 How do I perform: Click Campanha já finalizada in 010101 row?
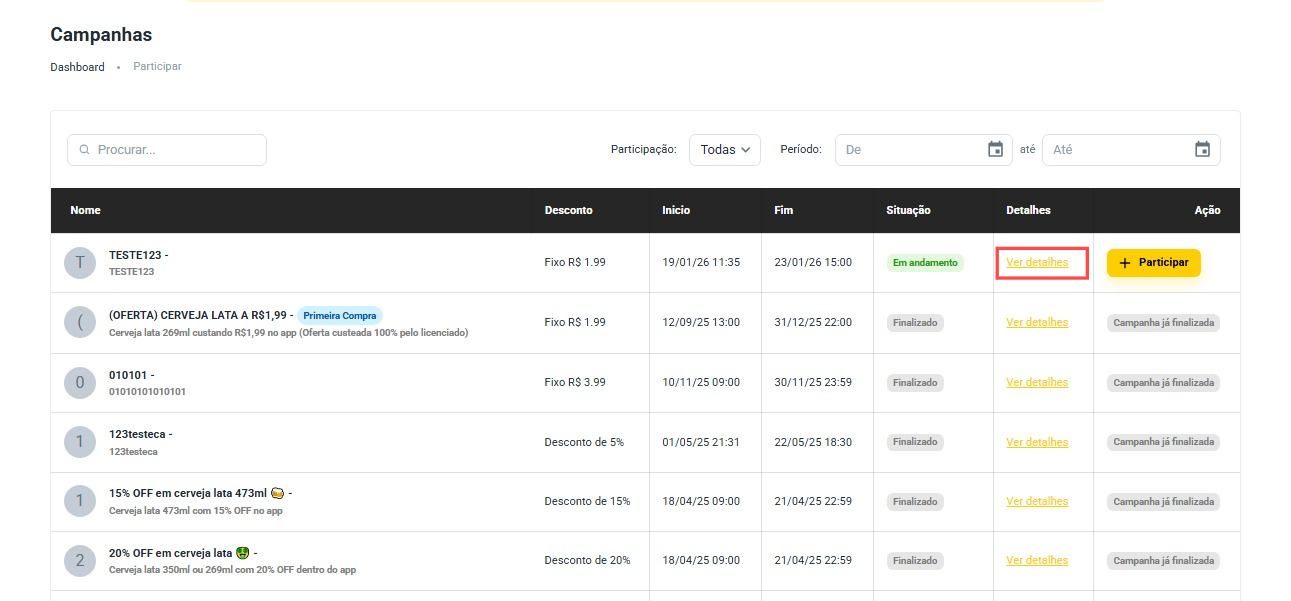point(1163,382)
